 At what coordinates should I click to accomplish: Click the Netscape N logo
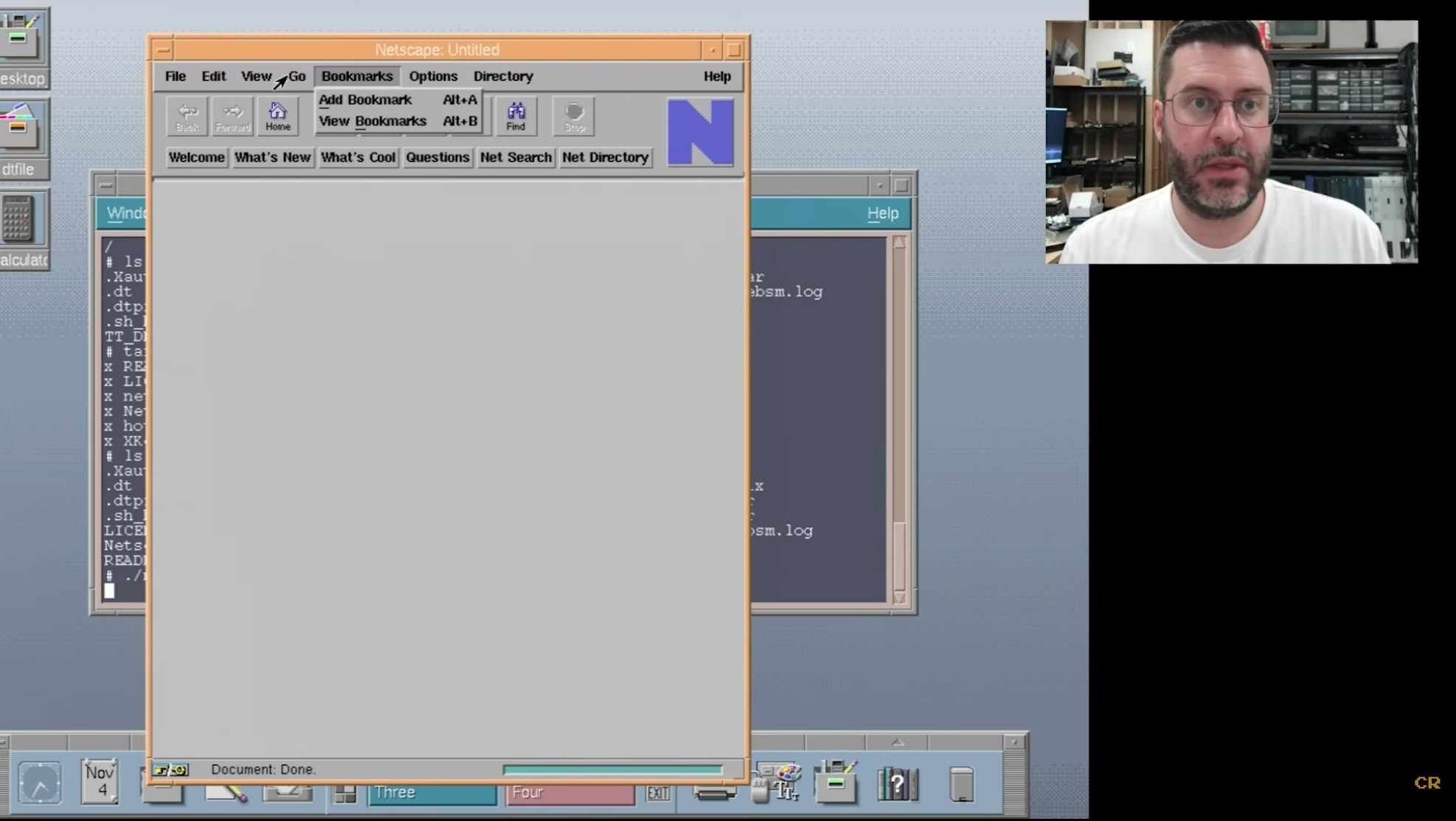700,132
